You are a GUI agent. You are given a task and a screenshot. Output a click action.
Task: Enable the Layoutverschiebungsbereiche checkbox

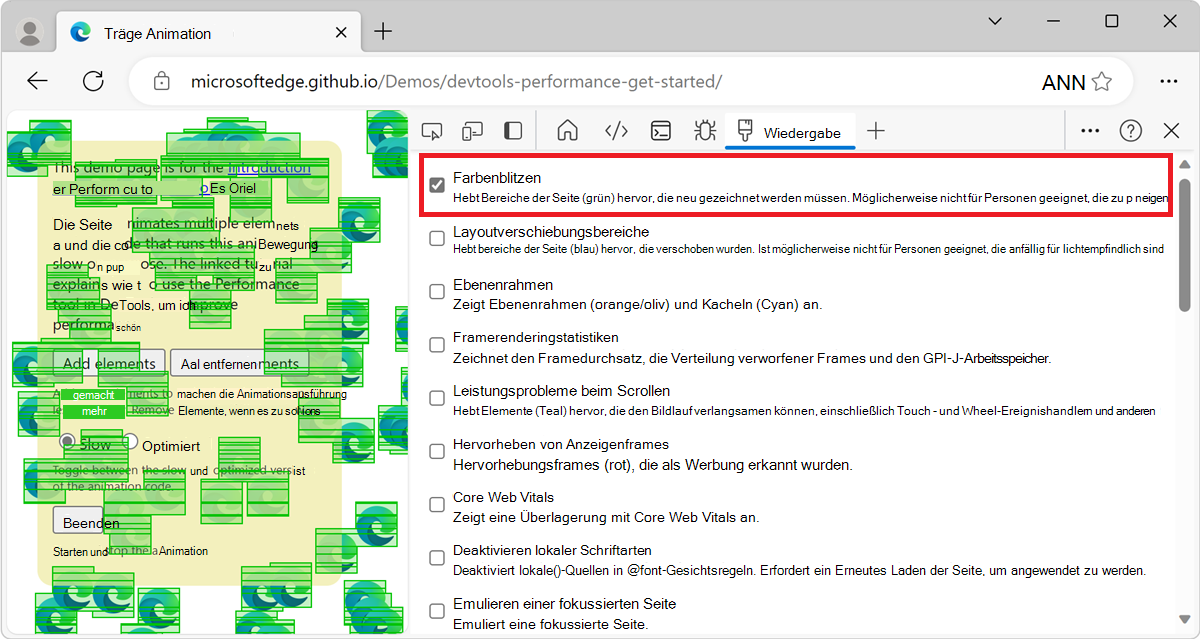pos(437,238)
